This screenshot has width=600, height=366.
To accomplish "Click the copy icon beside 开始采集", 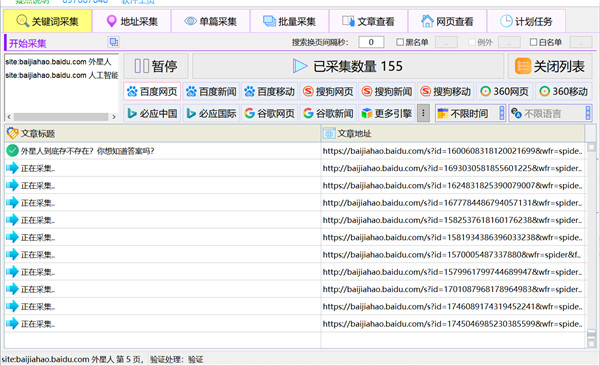I will click(114, 42).
